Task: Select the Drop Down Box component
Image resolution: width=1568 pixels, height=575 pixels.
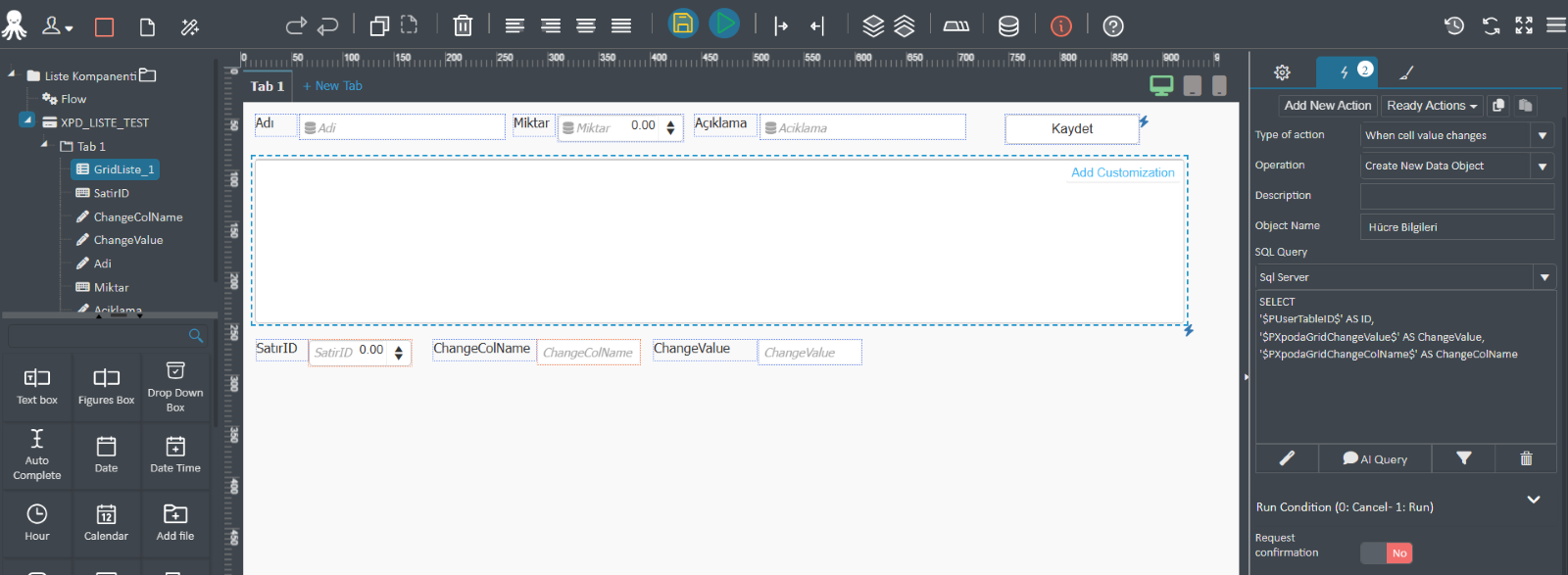Action: click(175, 386)
